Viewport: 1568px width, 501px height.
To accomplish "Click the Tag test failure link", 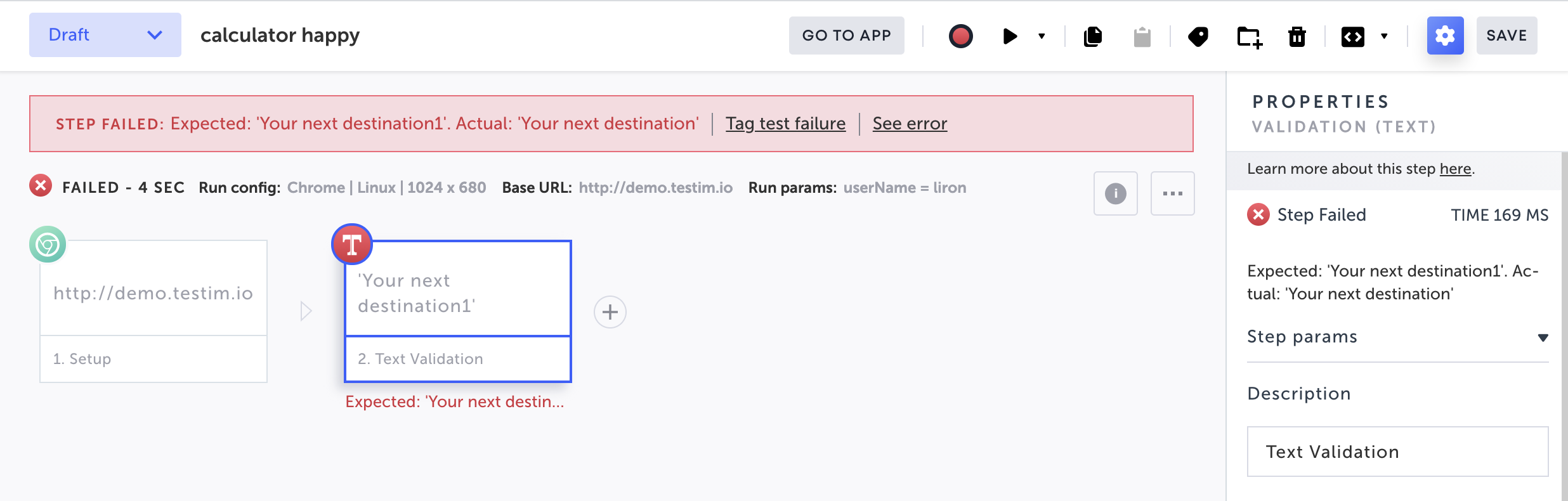I will [785, 124].
